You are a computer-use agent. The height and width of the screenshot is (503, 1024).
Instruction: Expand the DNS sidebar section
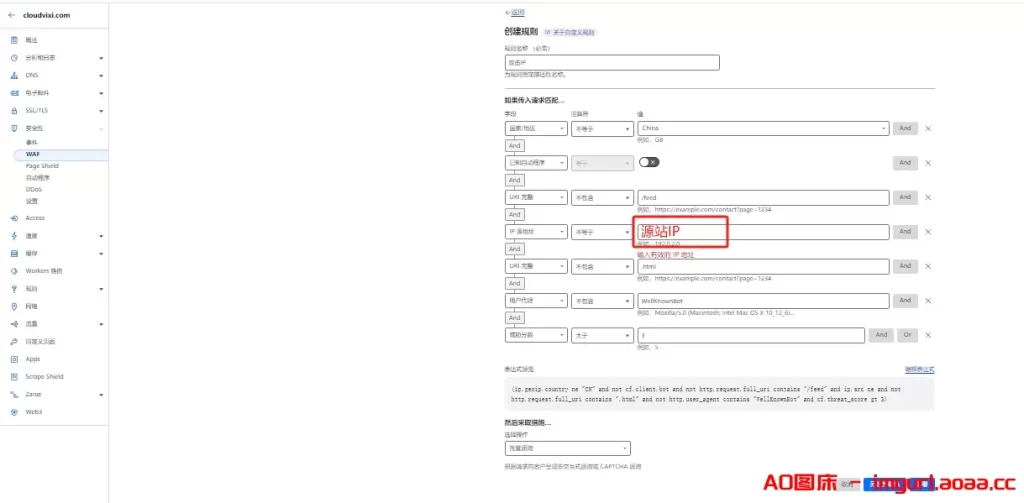[x=101, y=76]
